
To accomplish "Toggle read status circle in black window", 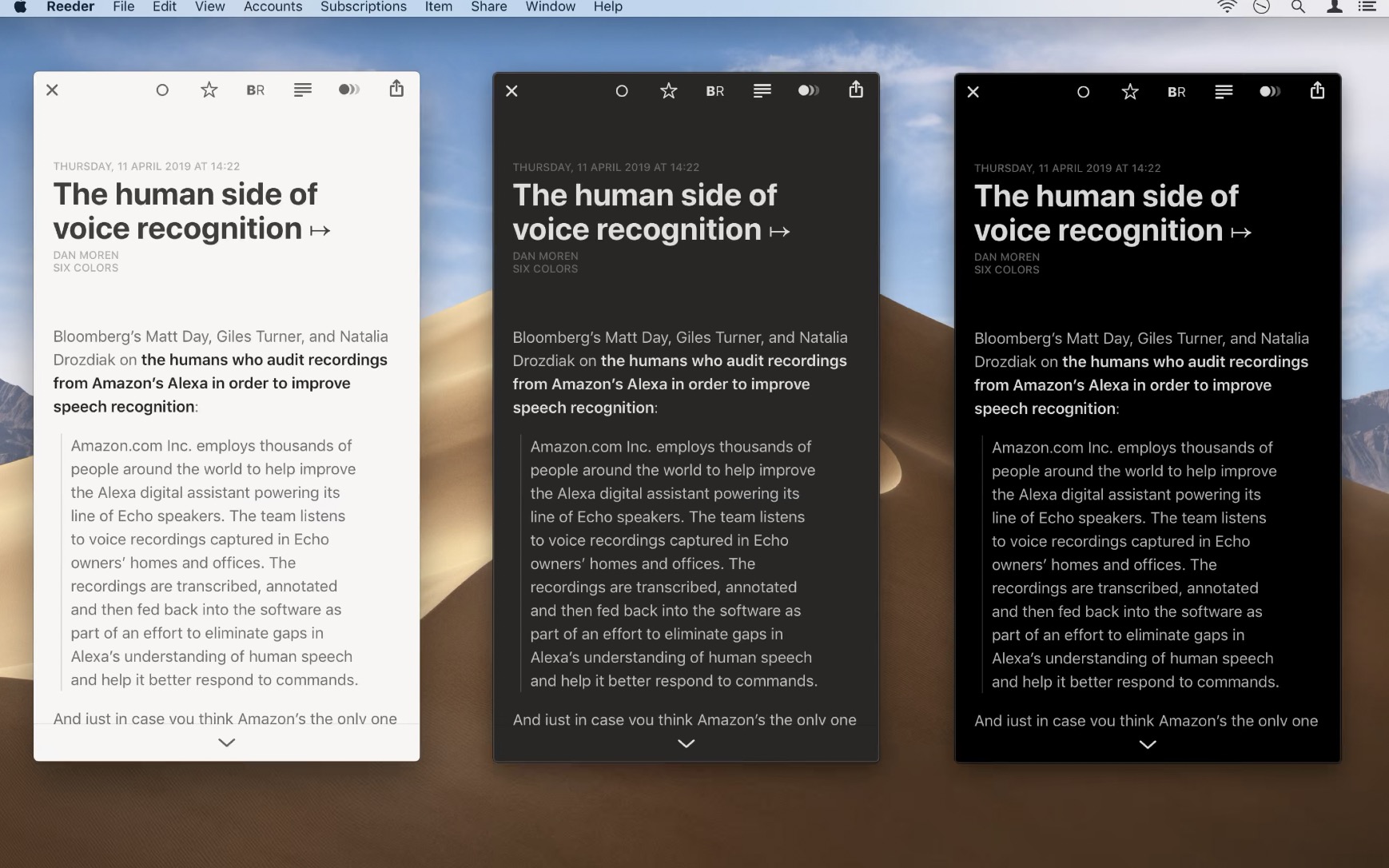I will (x=1084, y=92).
